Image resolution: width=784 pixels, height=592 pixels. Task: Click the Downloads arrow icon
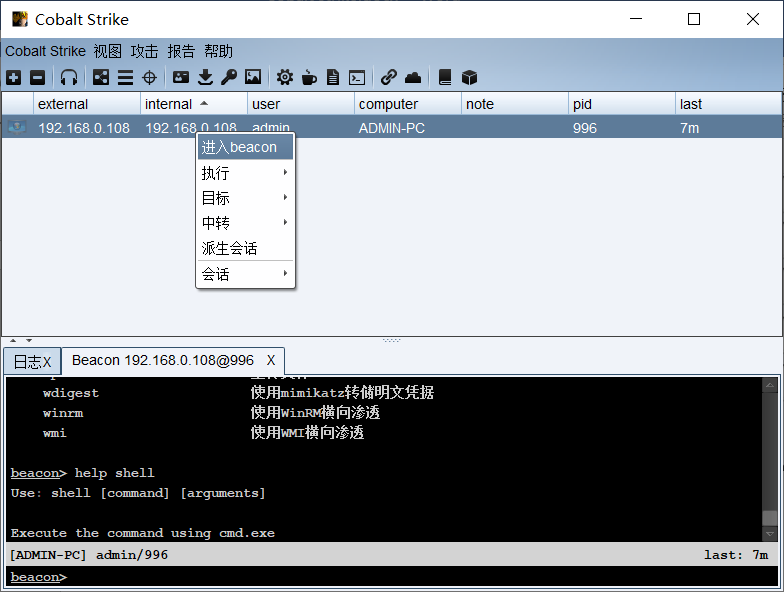(205, 77)
